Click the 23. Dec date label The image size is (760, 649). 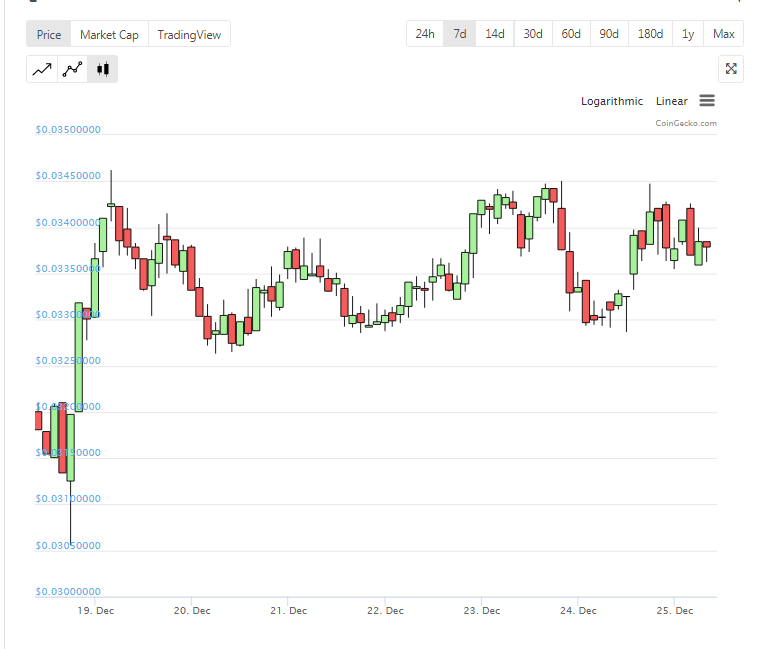482,611
